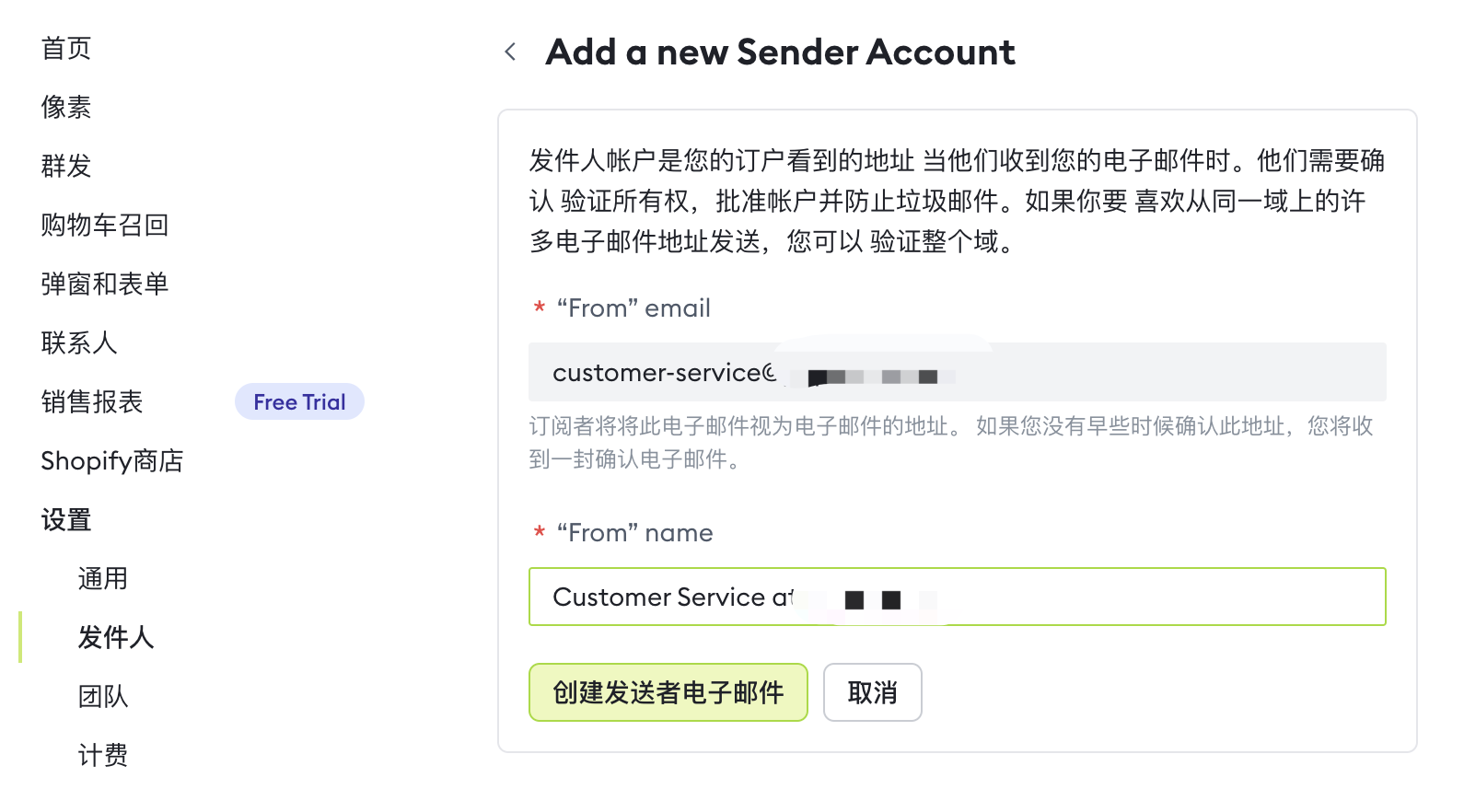
Task: Open 销售报表 sales report
Action: (x=92, y=402)
